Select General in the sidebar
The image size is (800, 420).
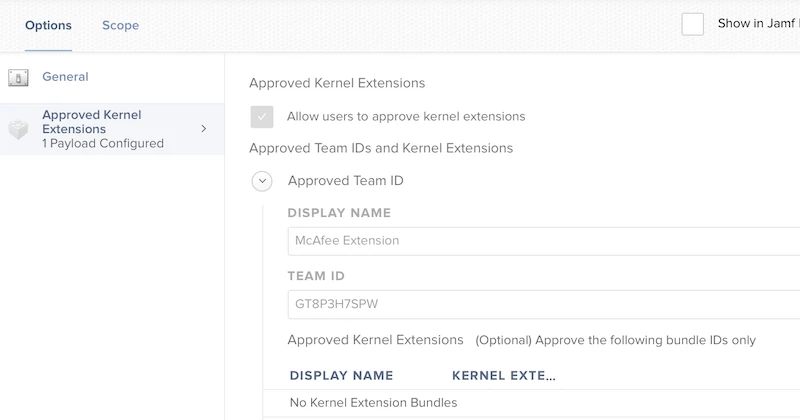pyautogui.click(x=65, y=77)
